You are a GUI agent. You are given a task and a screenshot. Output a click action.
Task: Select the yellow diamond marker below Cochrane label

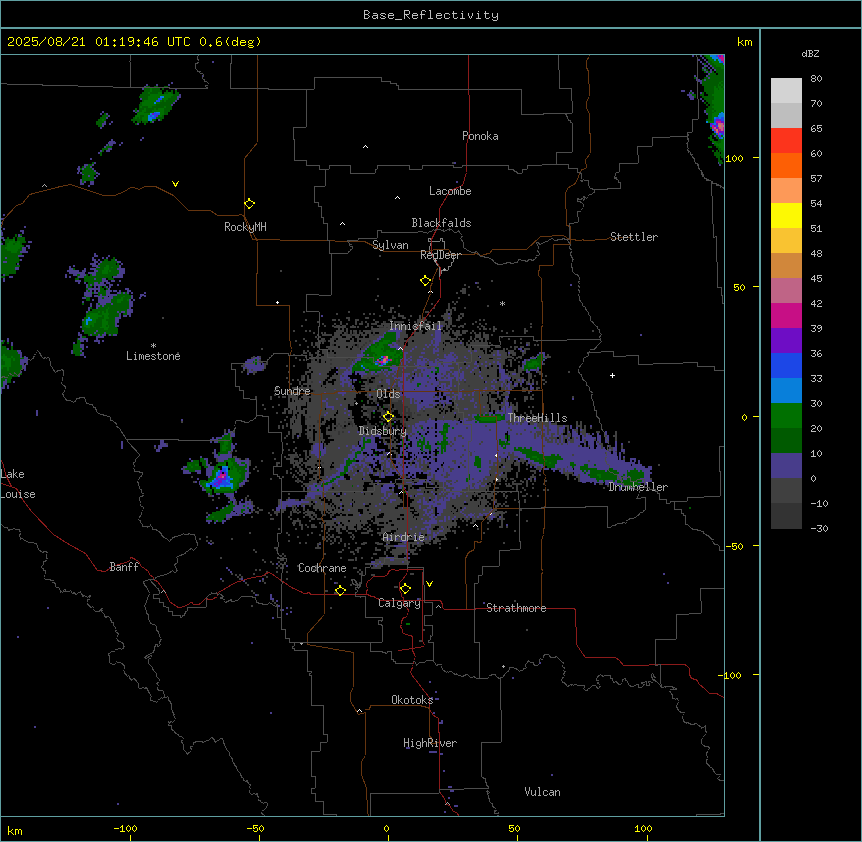pyautogui.click(x=340, y=590)
